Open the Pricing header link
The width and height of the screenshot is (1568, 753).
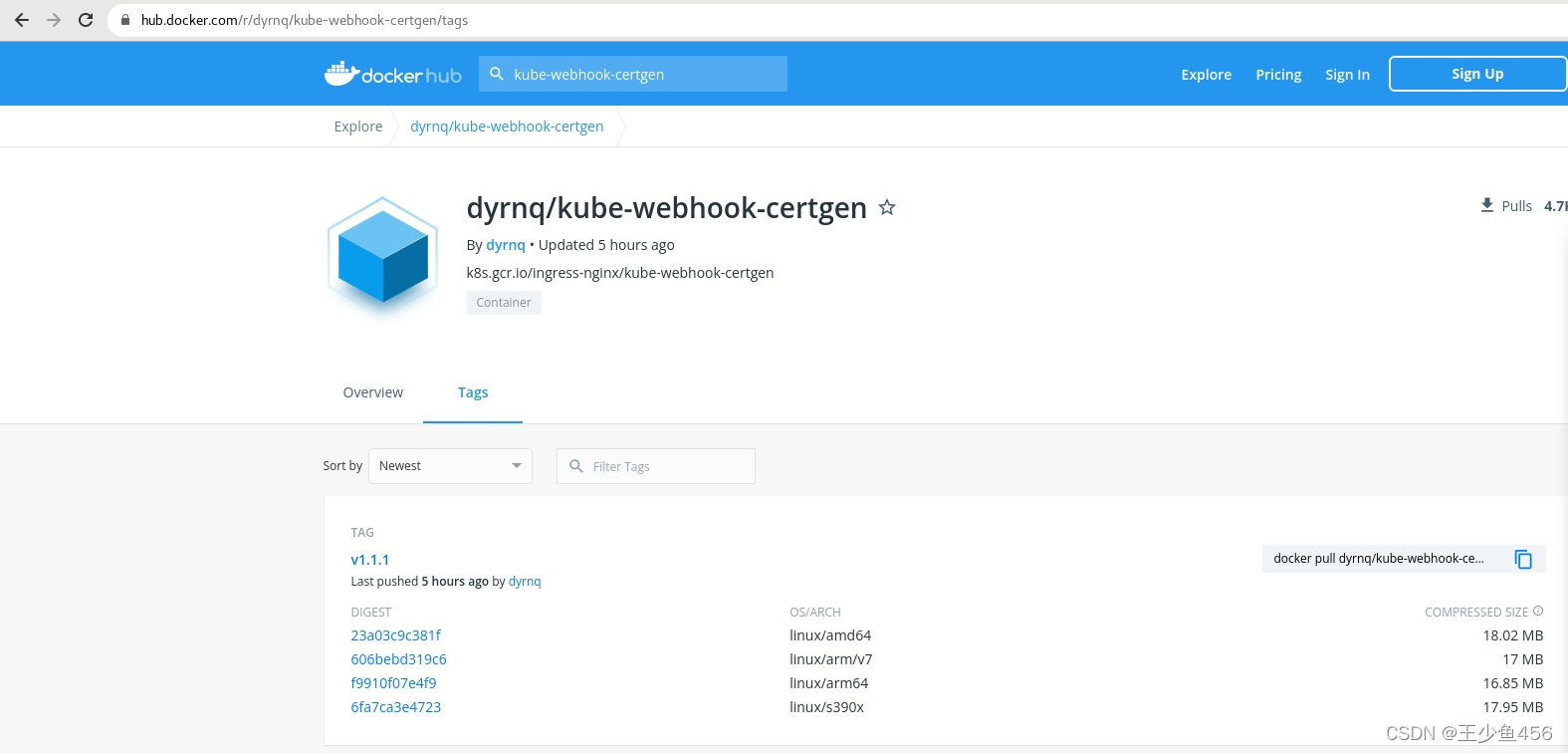pyautogui.click(x=1278, y=75)
